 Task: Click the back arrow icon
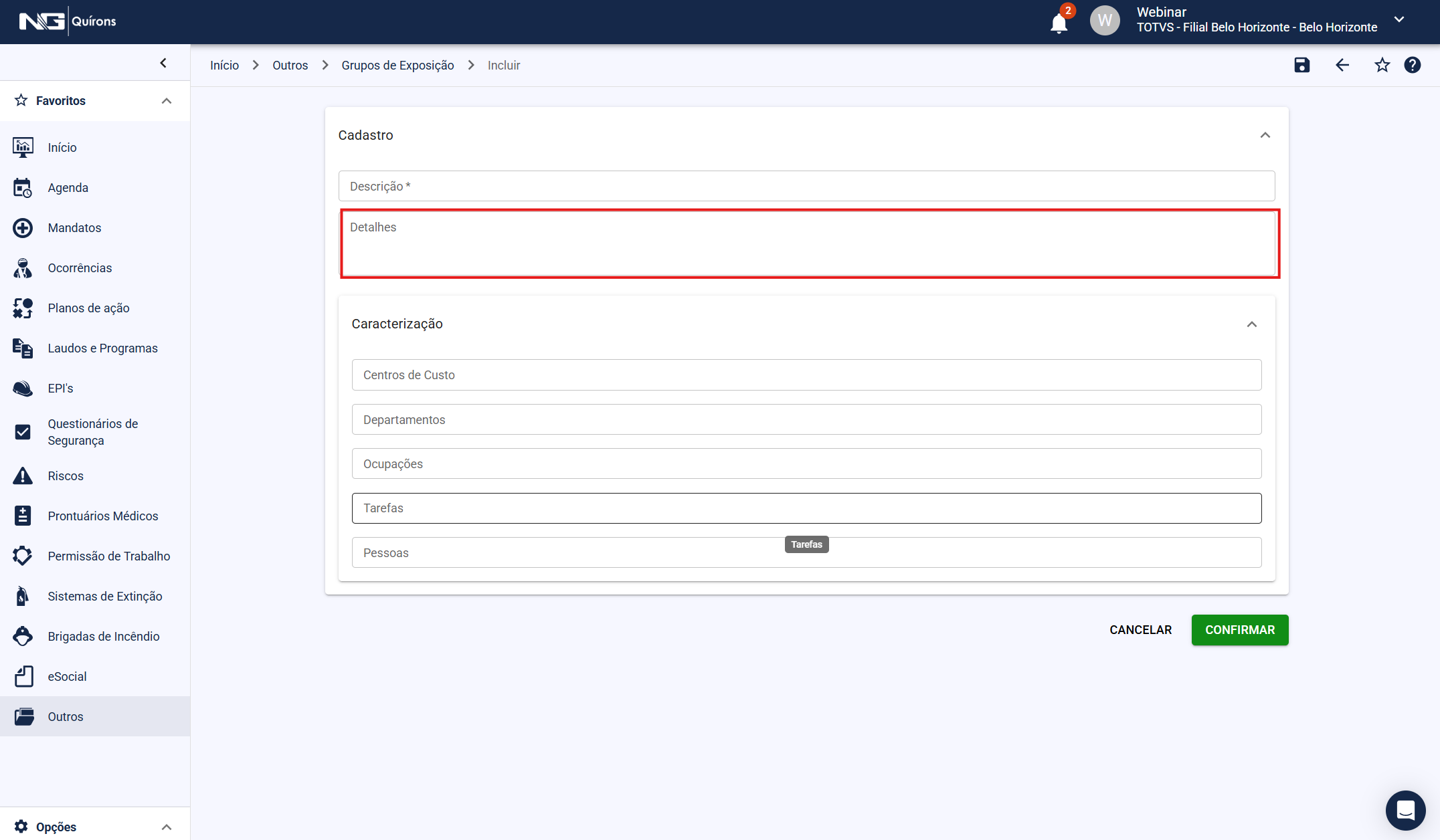[1342, 65]
